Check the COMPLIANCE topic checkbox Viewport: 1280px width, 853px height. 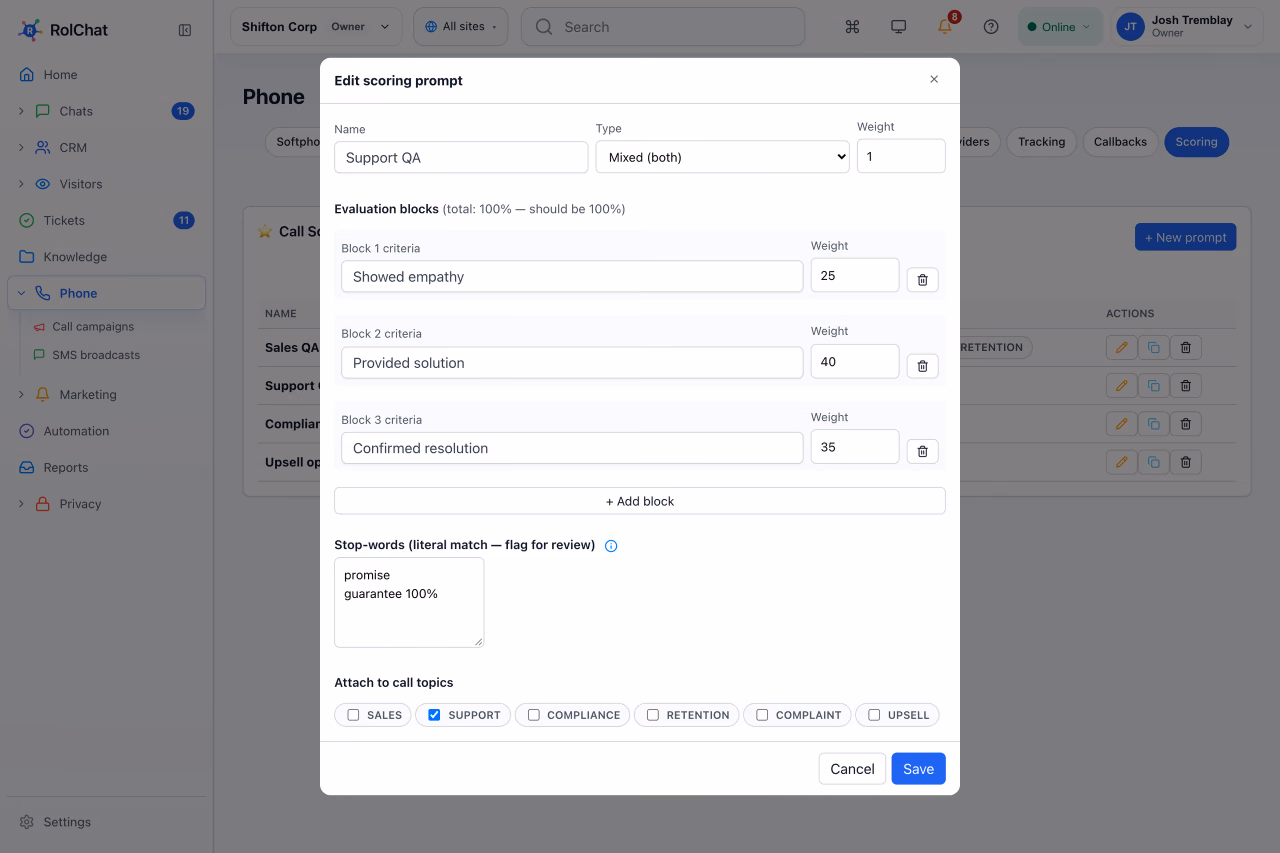[x=534, y=715]
